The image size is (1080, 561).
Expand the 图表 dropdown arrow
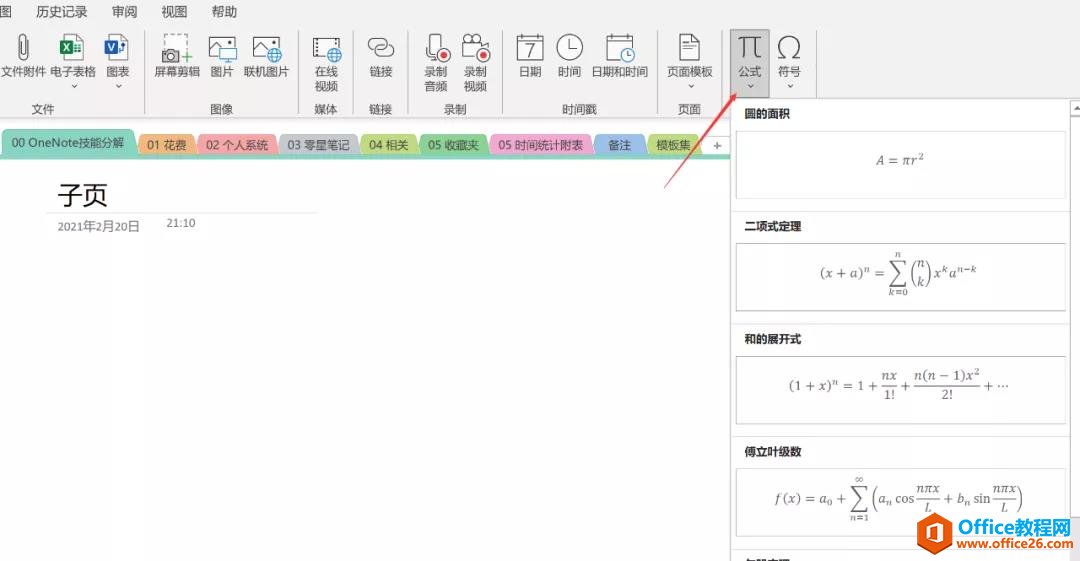click(118, 86)
